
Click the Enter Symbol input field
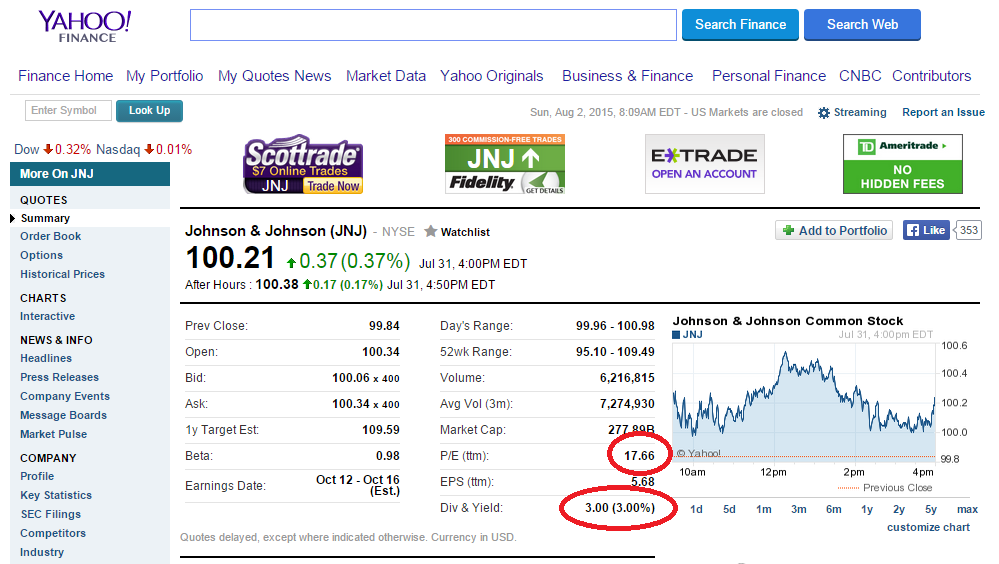pos(68,110)
